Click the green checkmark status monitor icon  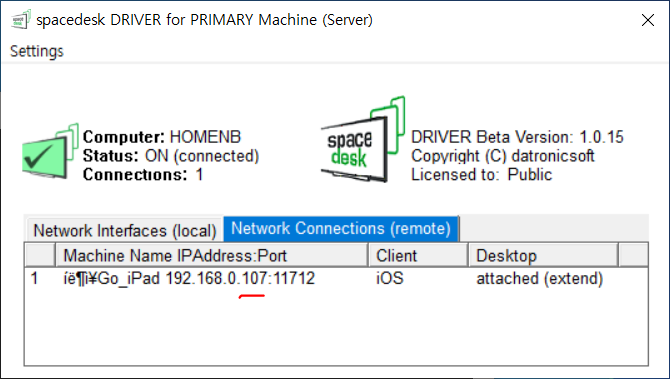[50, 151]
